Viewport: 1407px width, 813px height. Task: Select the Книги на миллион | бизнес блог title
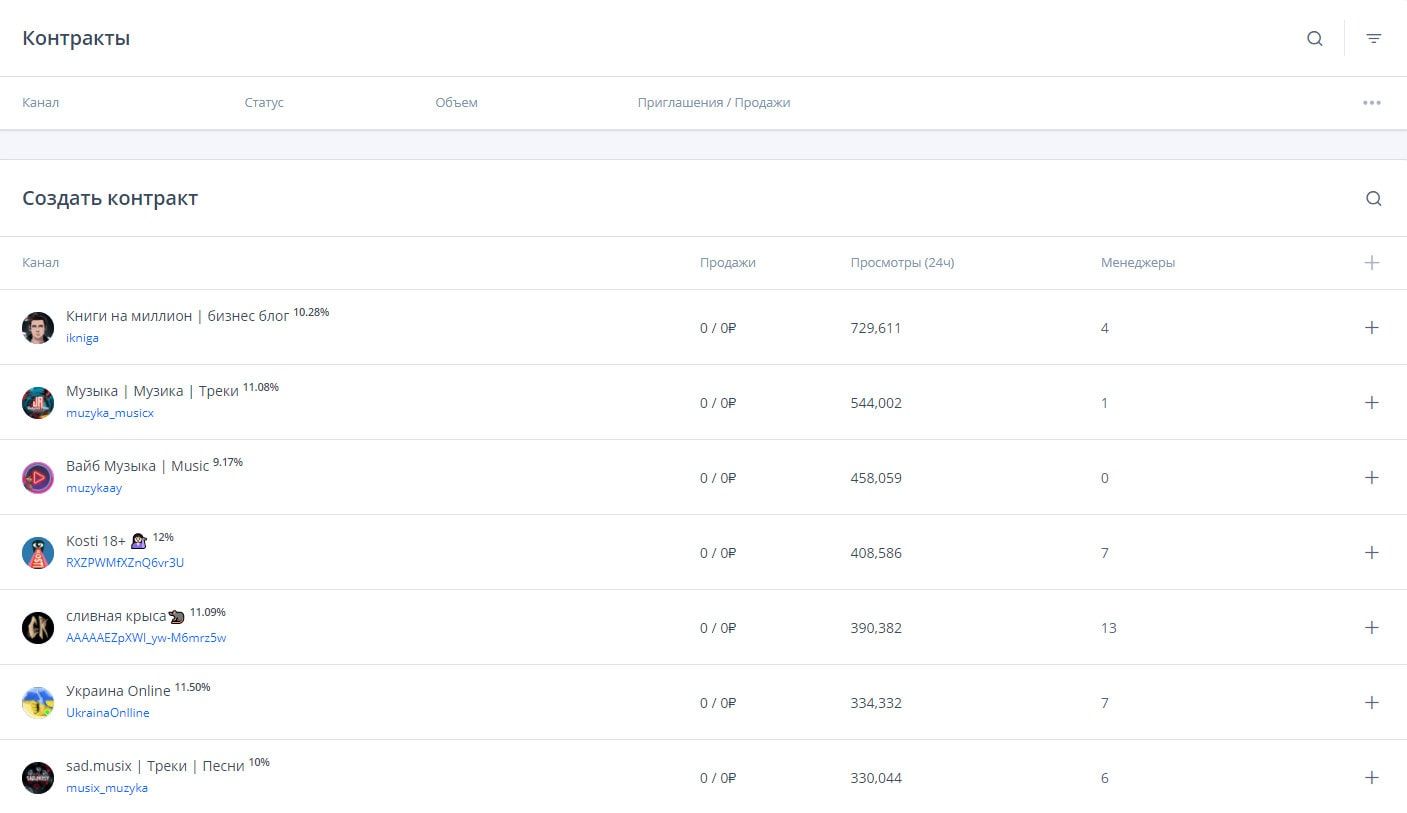click(x=178, y=316)
